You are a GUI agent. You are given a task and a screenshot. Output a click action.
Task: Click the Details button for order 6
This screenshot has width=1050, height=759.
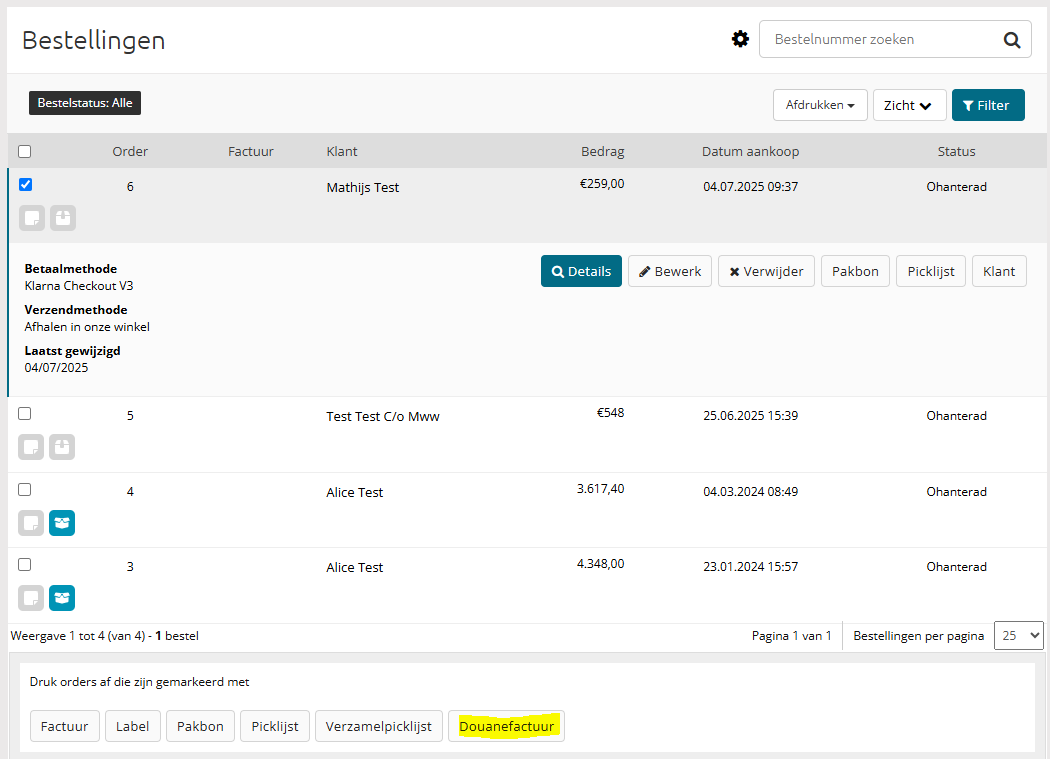581,271
